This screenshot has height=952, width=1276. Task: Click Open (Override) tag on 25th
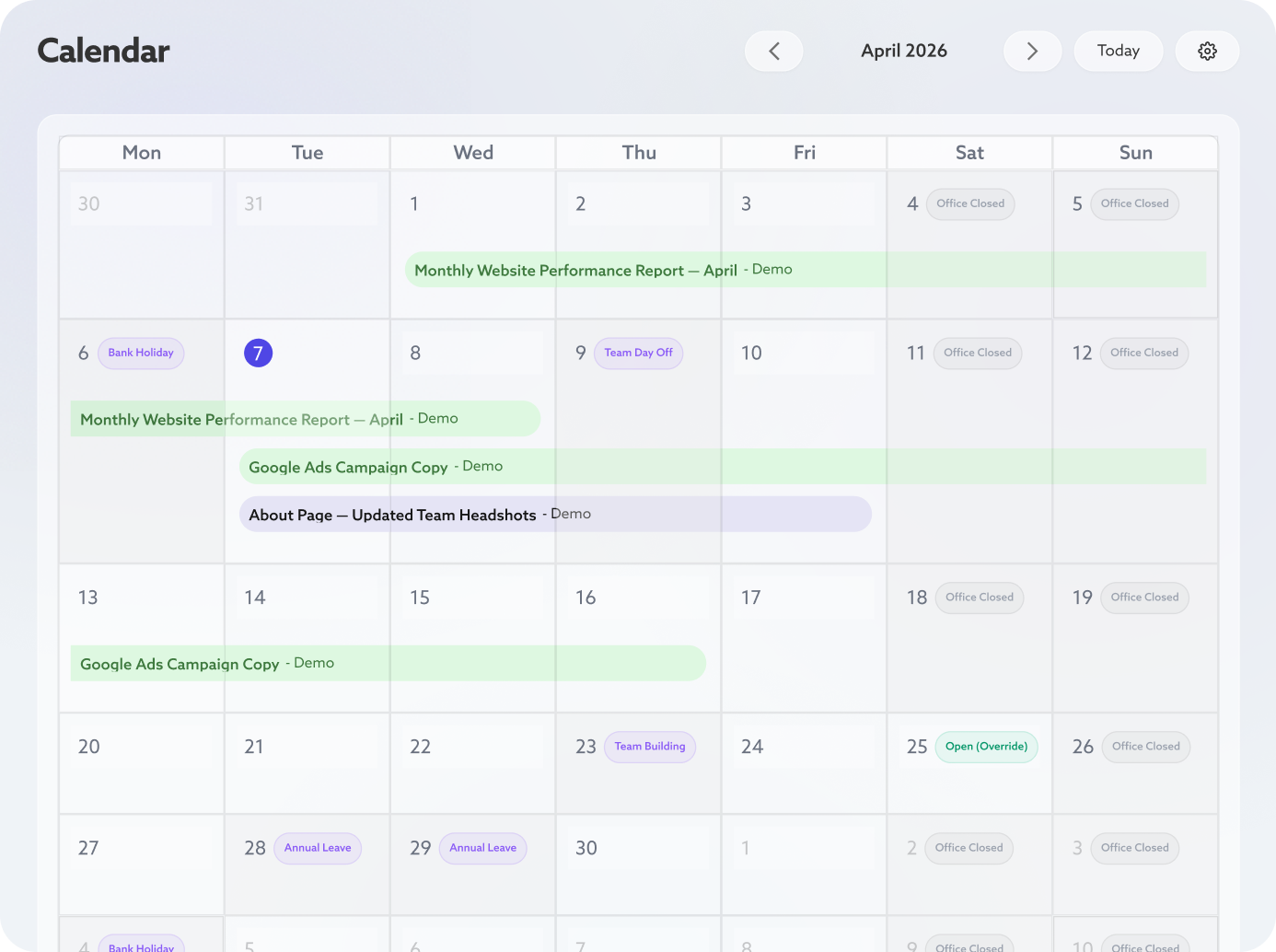coord(986,747)
